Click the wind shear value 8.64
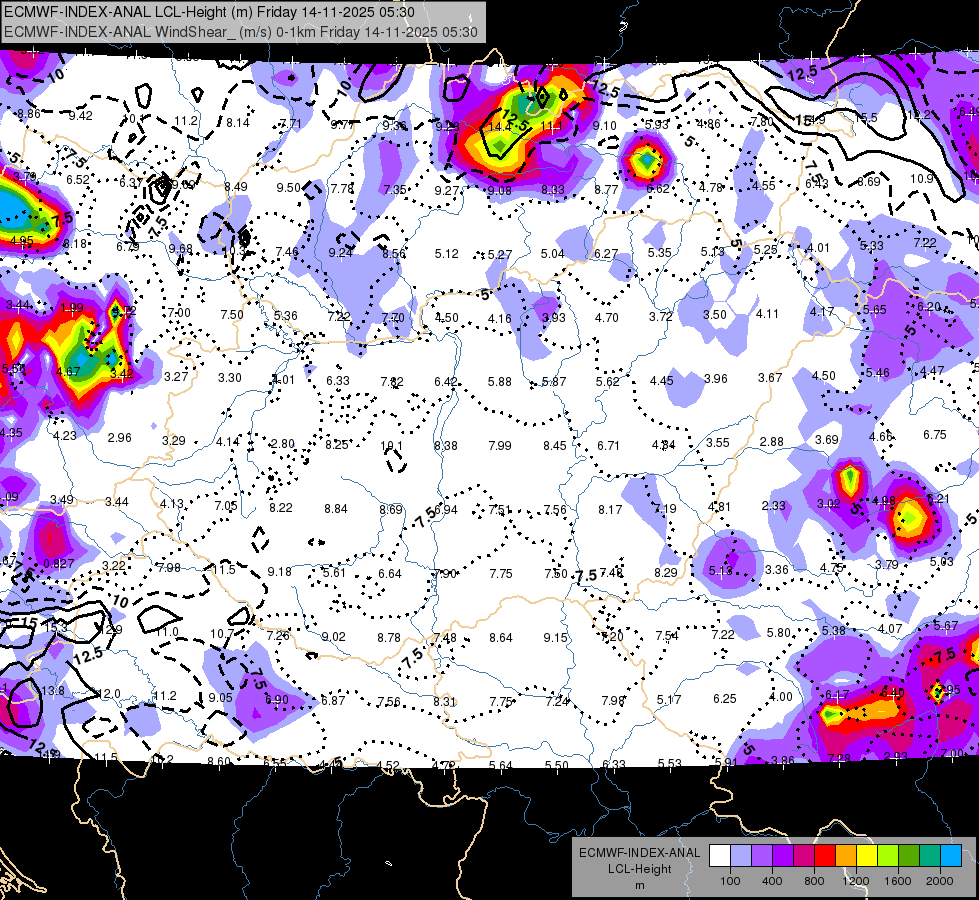 point(501,638)
